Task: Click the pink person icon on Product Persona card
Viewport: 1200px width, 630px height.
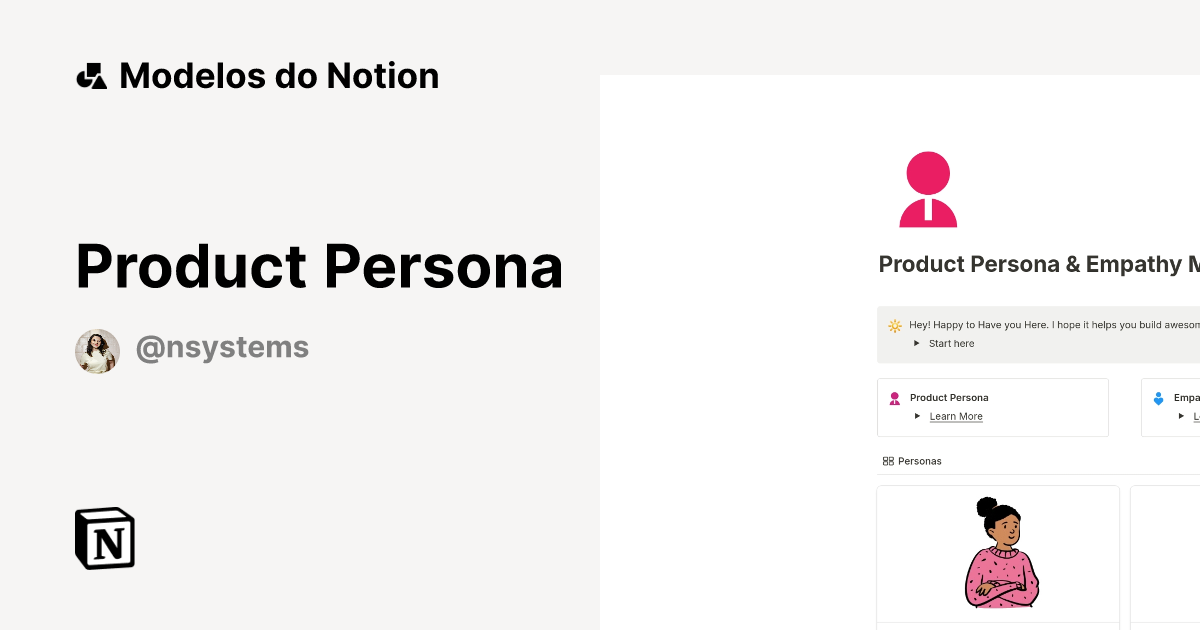Action: (894, 397)
